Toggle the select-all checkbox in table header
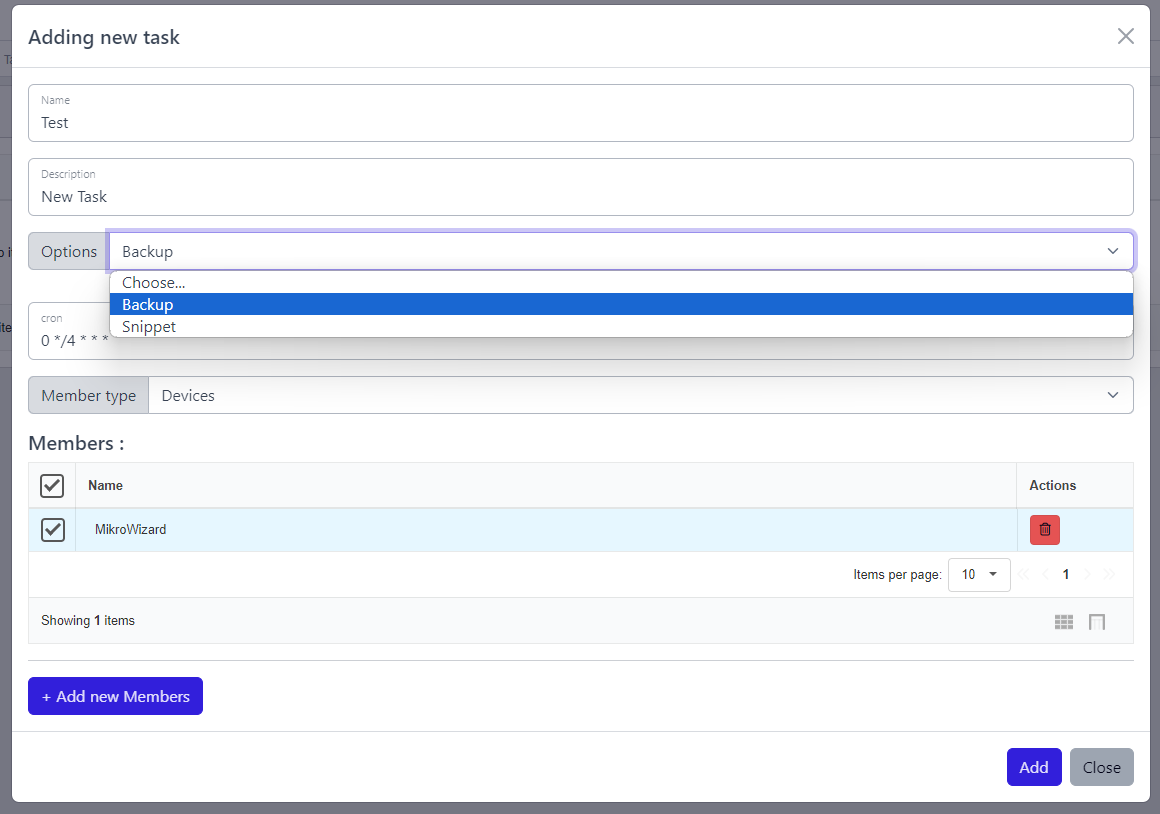This screenshot has width=1160, height=814. tap(53, 485)
